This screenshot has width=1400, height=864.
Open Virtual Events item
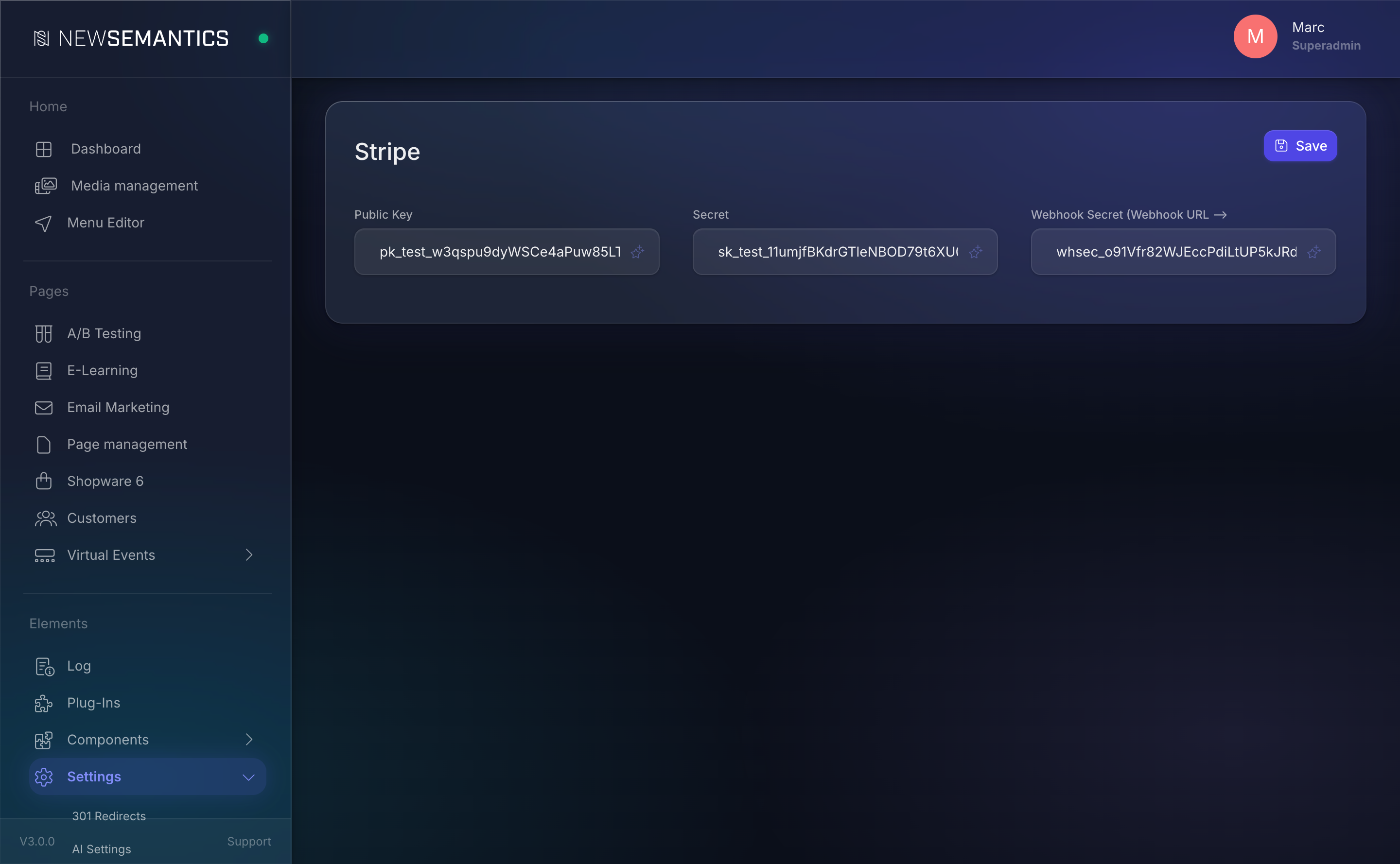pyautogui.click(x=147, y=555)
